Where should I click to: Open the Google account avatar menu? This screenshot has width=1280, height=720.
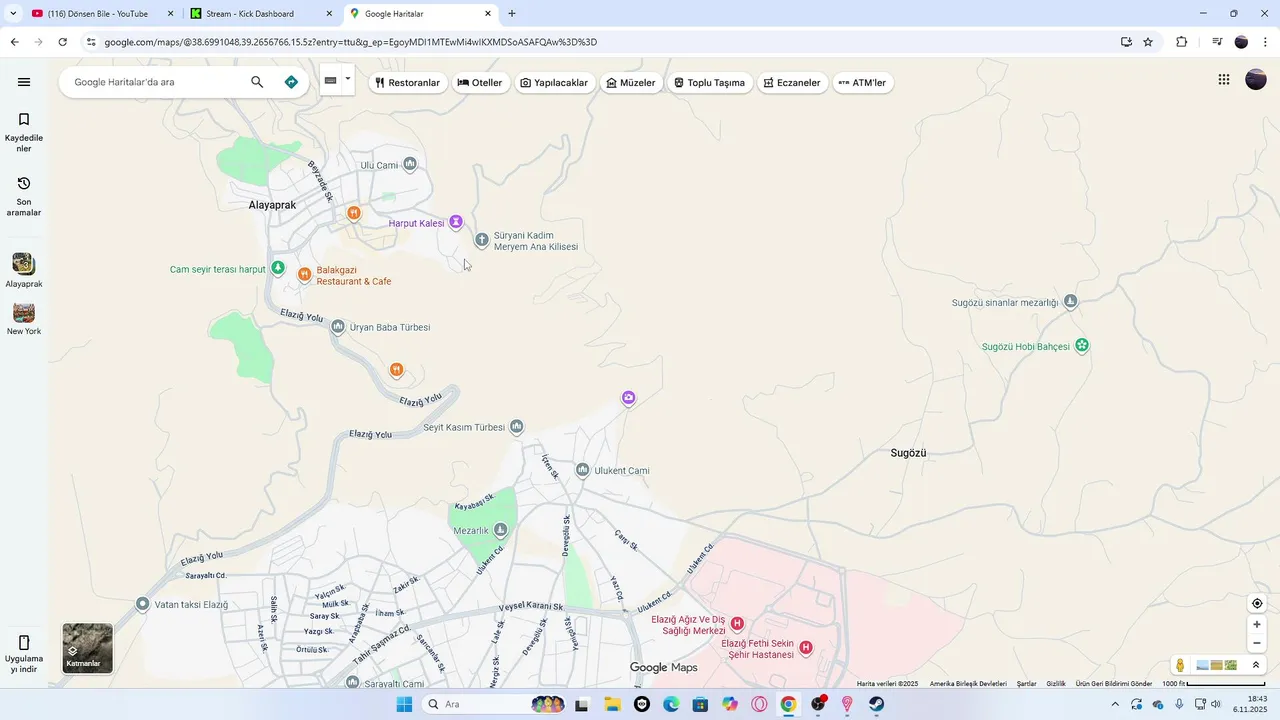(1256, 80)
